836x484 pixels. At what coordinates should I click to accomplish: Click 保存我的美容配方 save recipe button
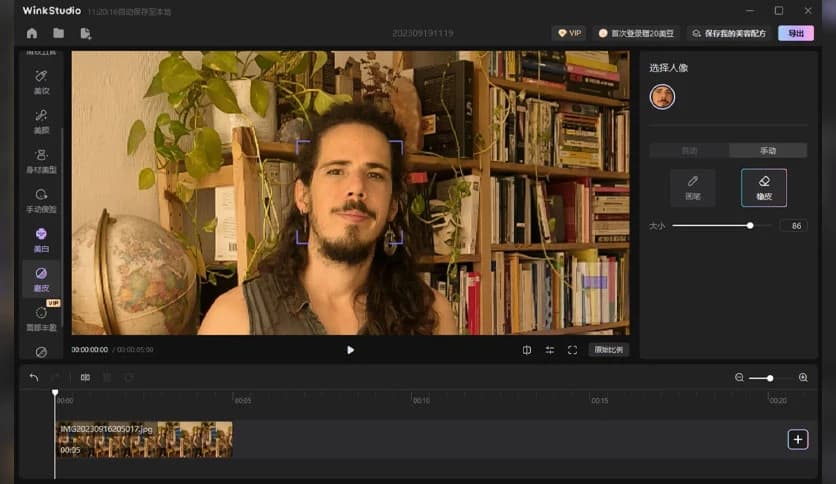pyautogui.click(x=728, y=33)
